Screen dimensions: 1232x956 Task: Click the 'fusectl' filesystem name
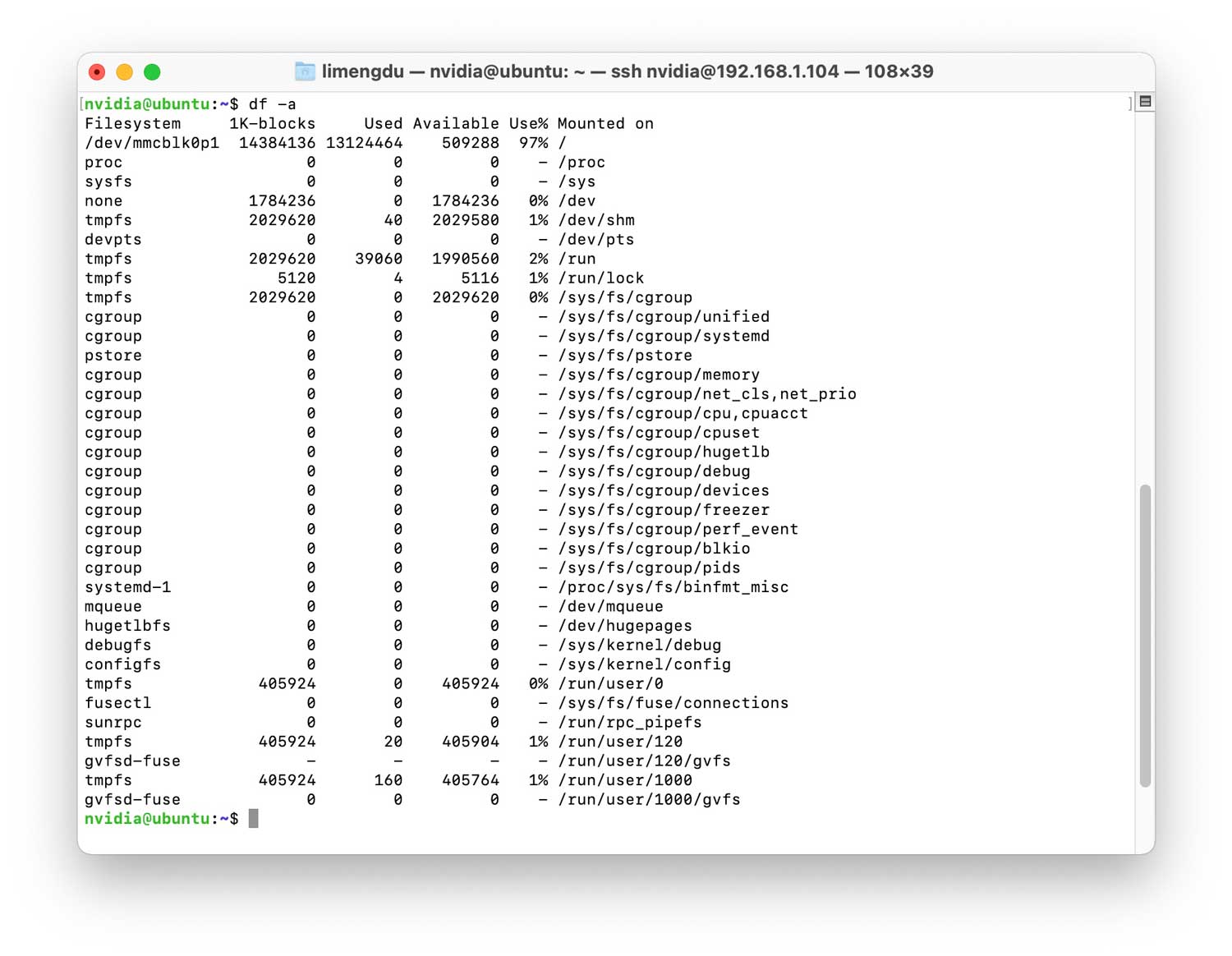pos(117,703)
